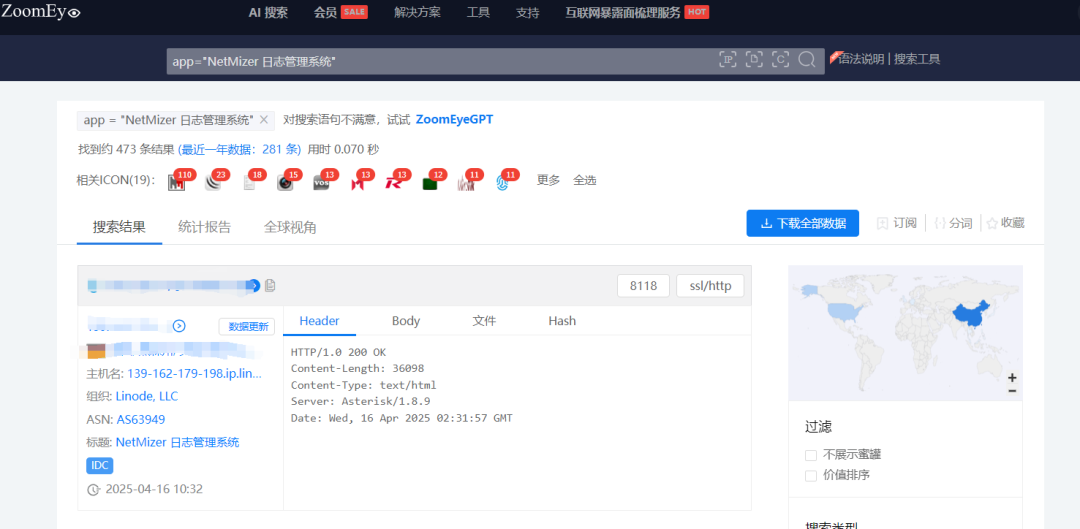Open 支持 menu
This screenshot has height=529, width=1080.
[x=528, y=12]
